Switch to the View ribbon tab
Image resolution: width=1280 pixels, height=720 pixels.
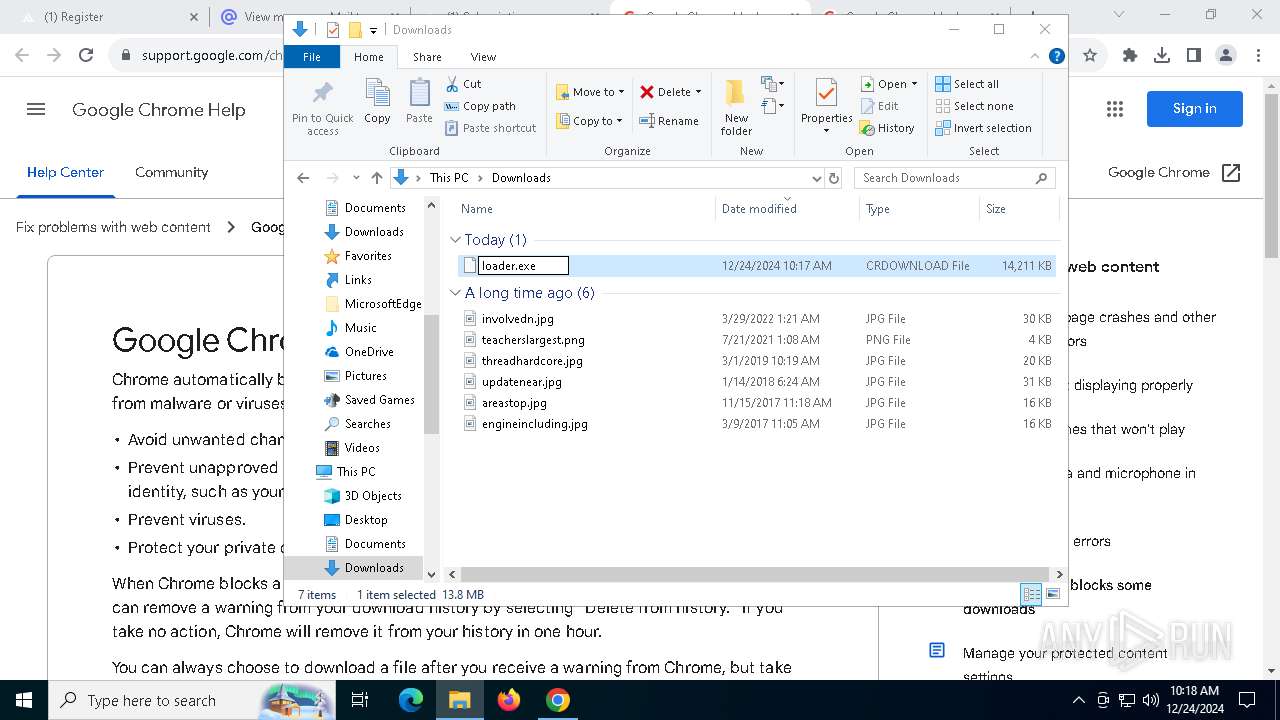(x=483, y=57)
